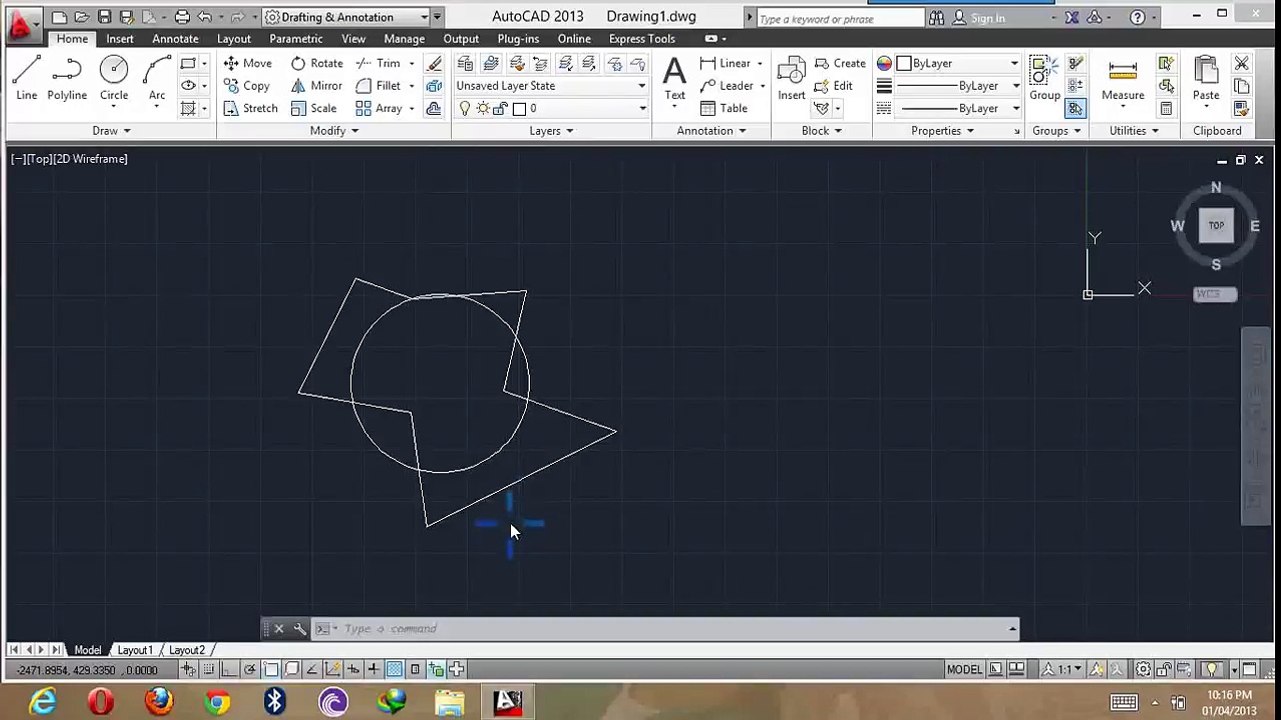Click the MODEL space button in status bar

click(x=964, y=669)
